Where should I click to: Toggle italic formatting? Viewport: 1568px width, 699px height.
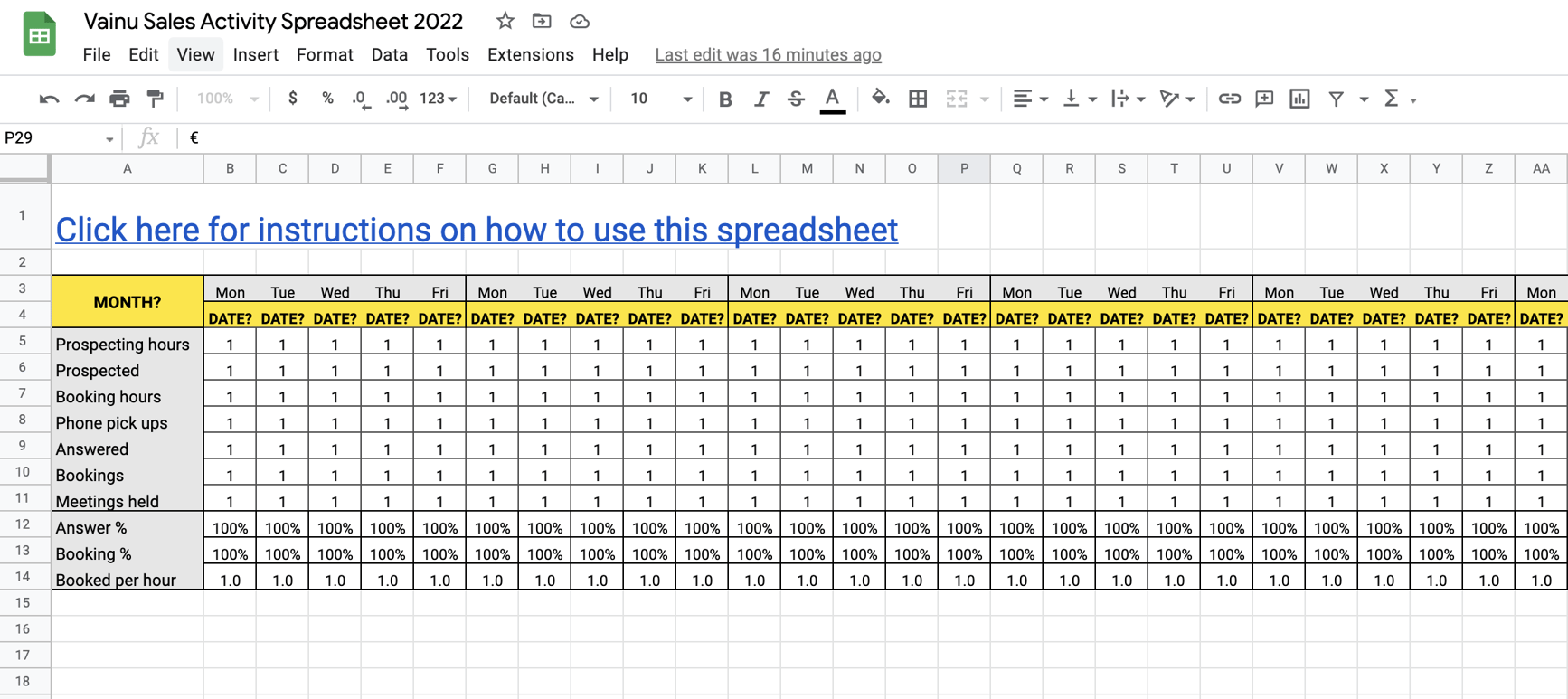tap(760, 99)
